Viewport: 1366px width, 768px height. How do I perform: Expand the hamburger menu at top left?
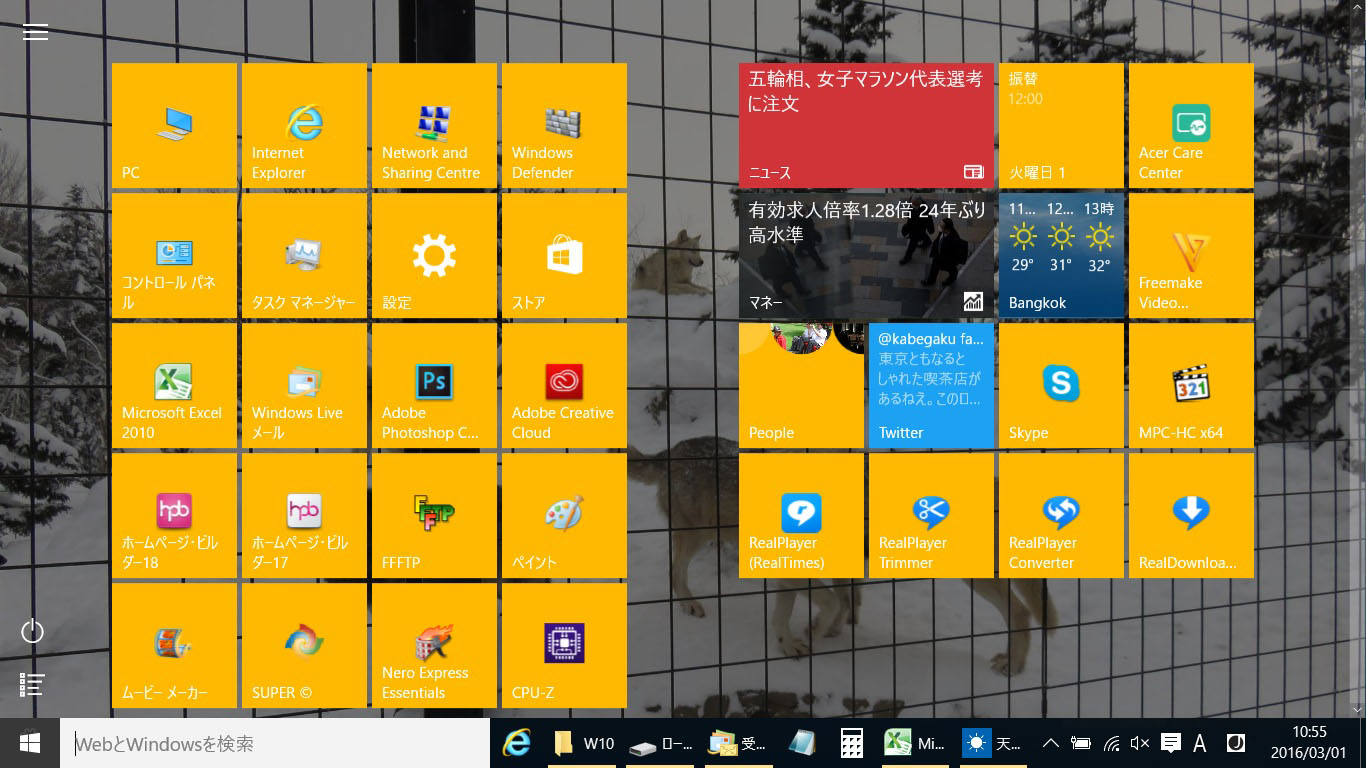point(35,32)
